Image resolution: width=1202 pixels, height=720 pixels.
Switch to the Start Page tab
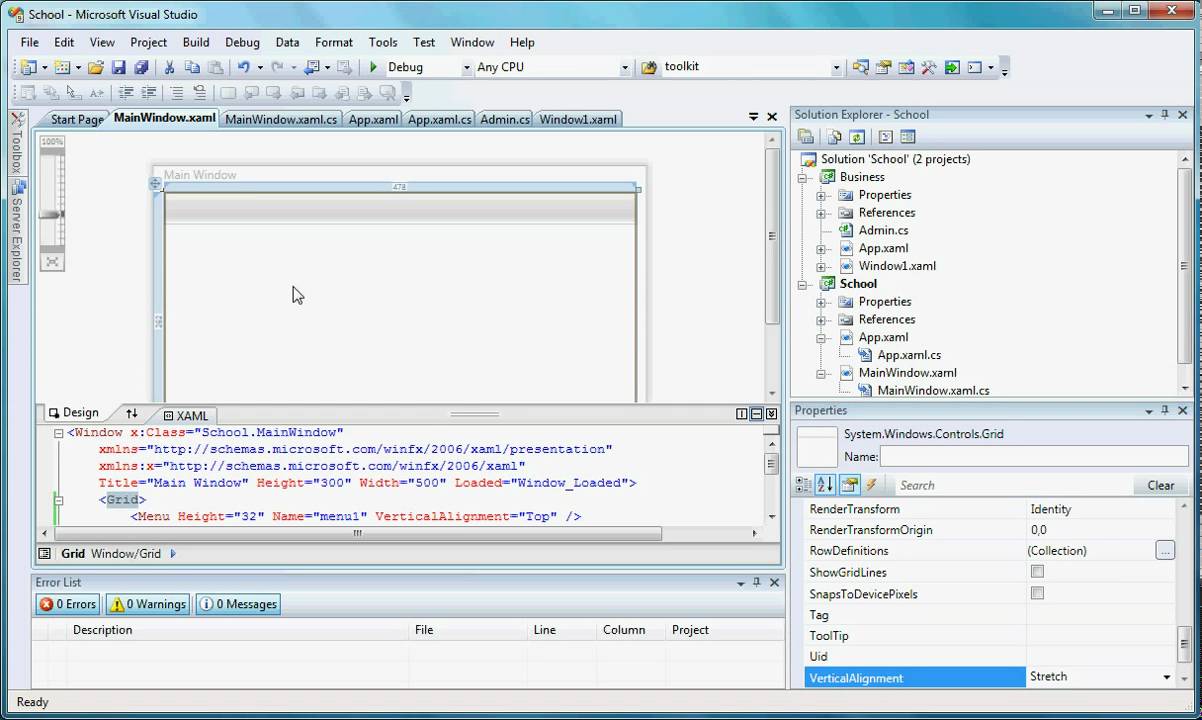tap(77, 119)
